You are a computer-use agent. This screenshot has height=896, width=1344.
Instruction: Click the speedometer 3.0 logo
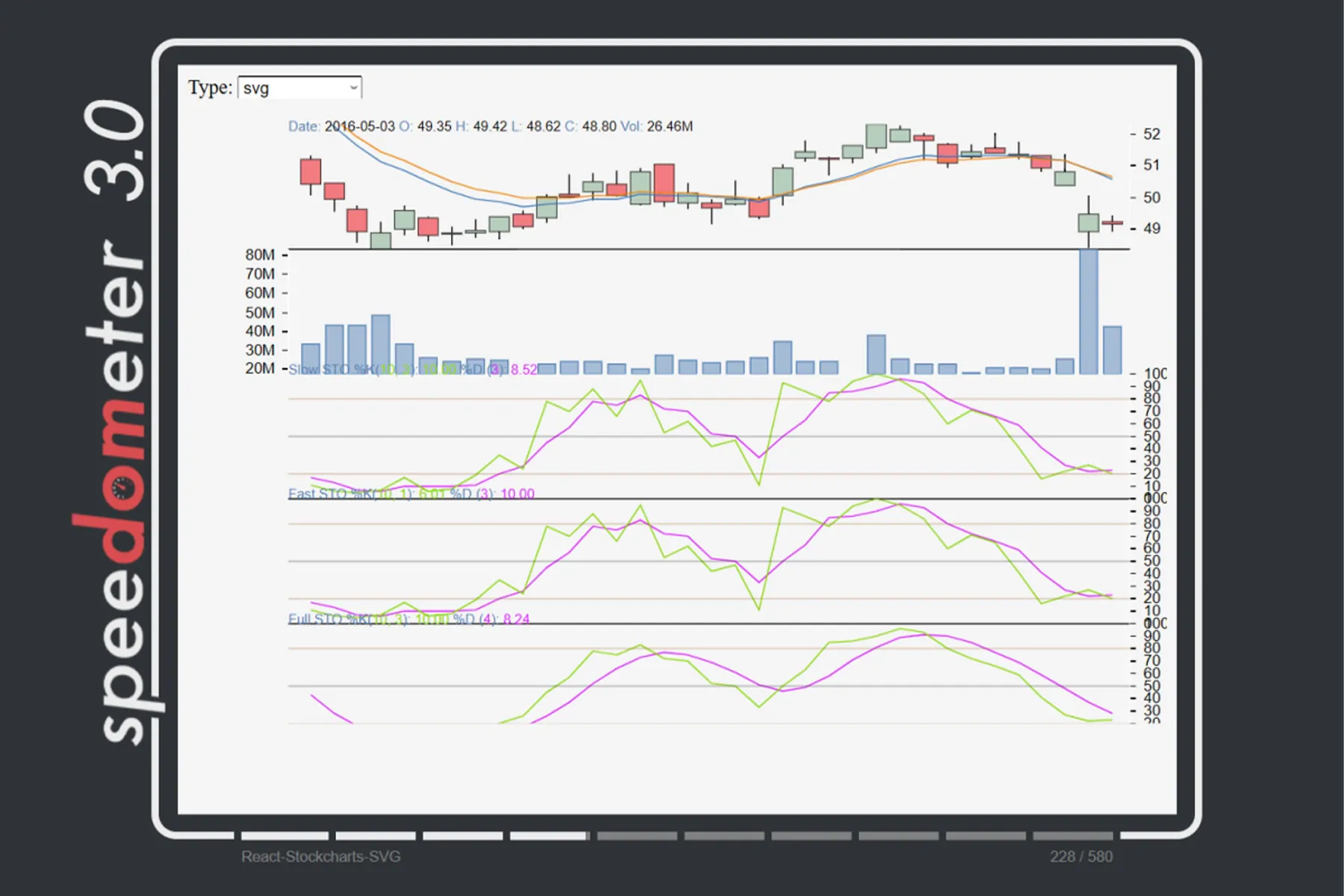pyautogui.click(x=119, y=422)
